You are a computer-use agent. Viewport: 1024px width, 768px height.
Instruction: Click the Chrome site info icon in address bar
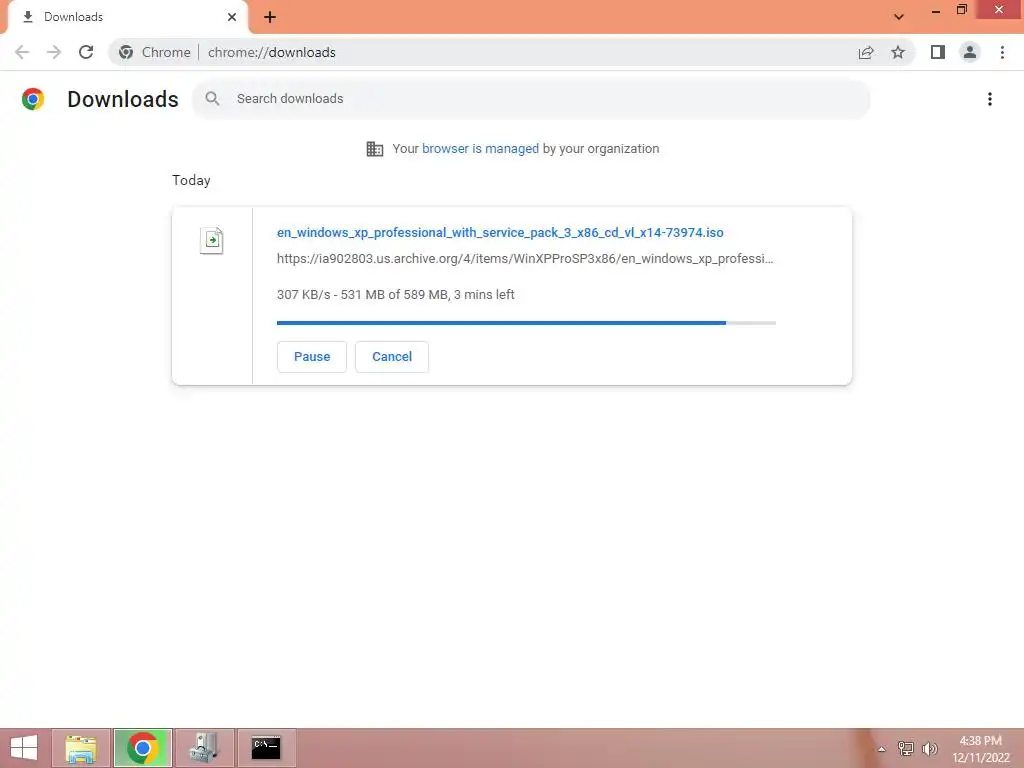[x=126, y=52]
